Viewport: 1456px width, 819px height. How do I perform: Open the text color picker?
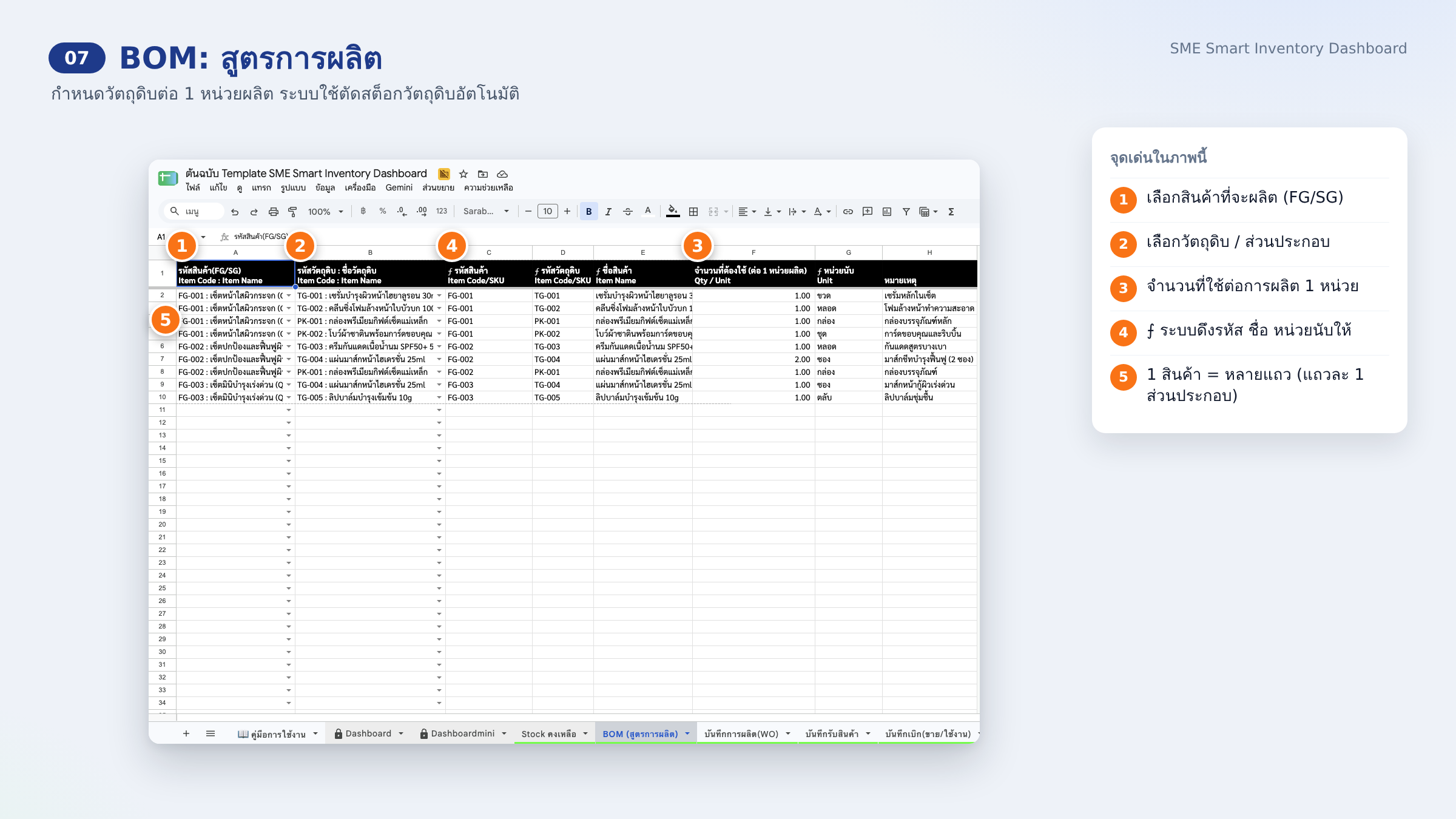pyautogui.click(x=648, y=212)
